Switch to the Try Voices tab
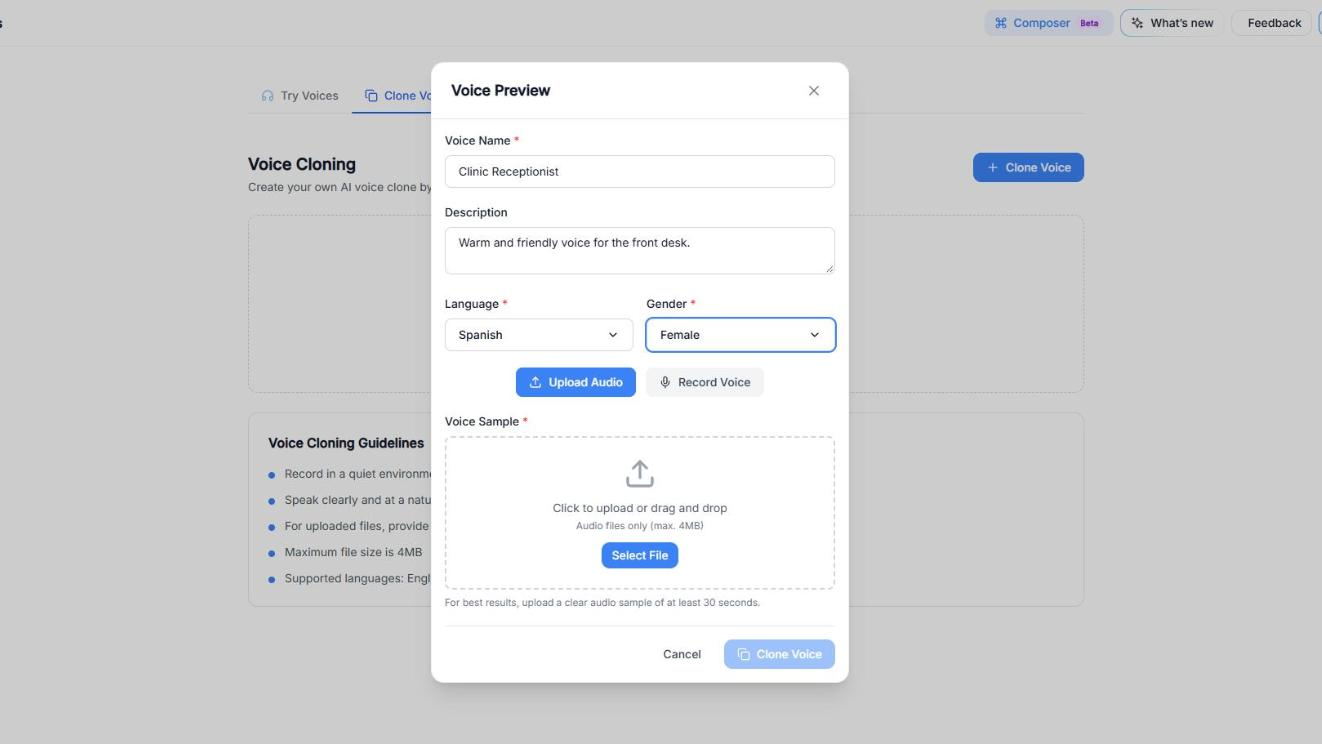Screen dimensions: 1322x744 (x=300, y=96)
